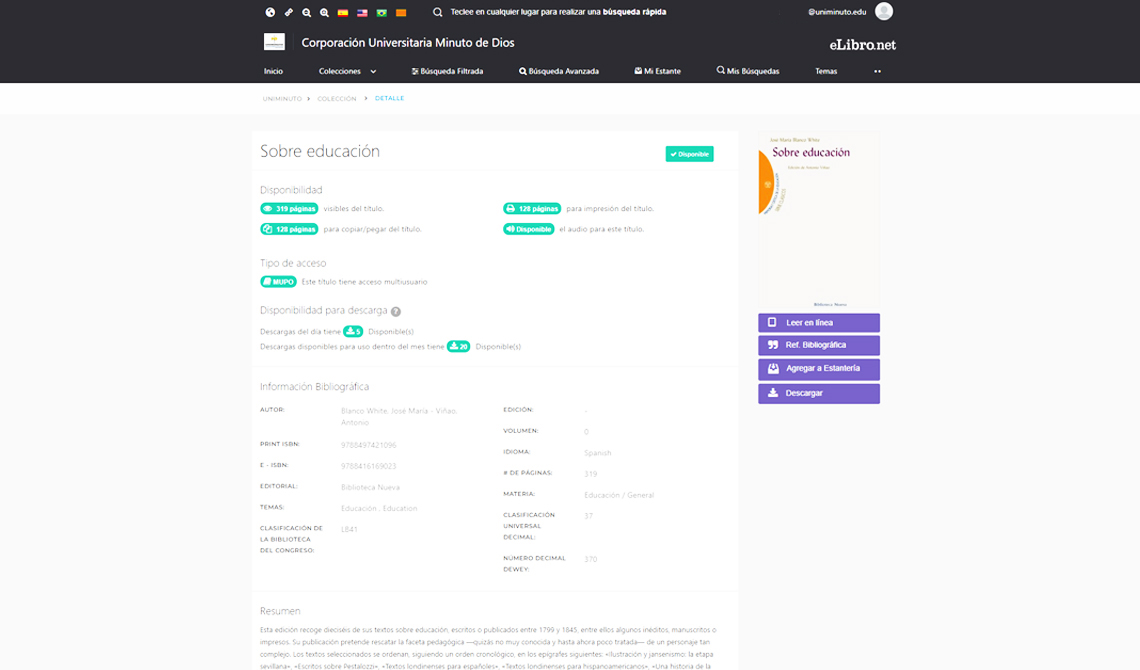Screen dimensions: 1140x670
Task: Open the Colecciones menu
Action: click(340, 71)
